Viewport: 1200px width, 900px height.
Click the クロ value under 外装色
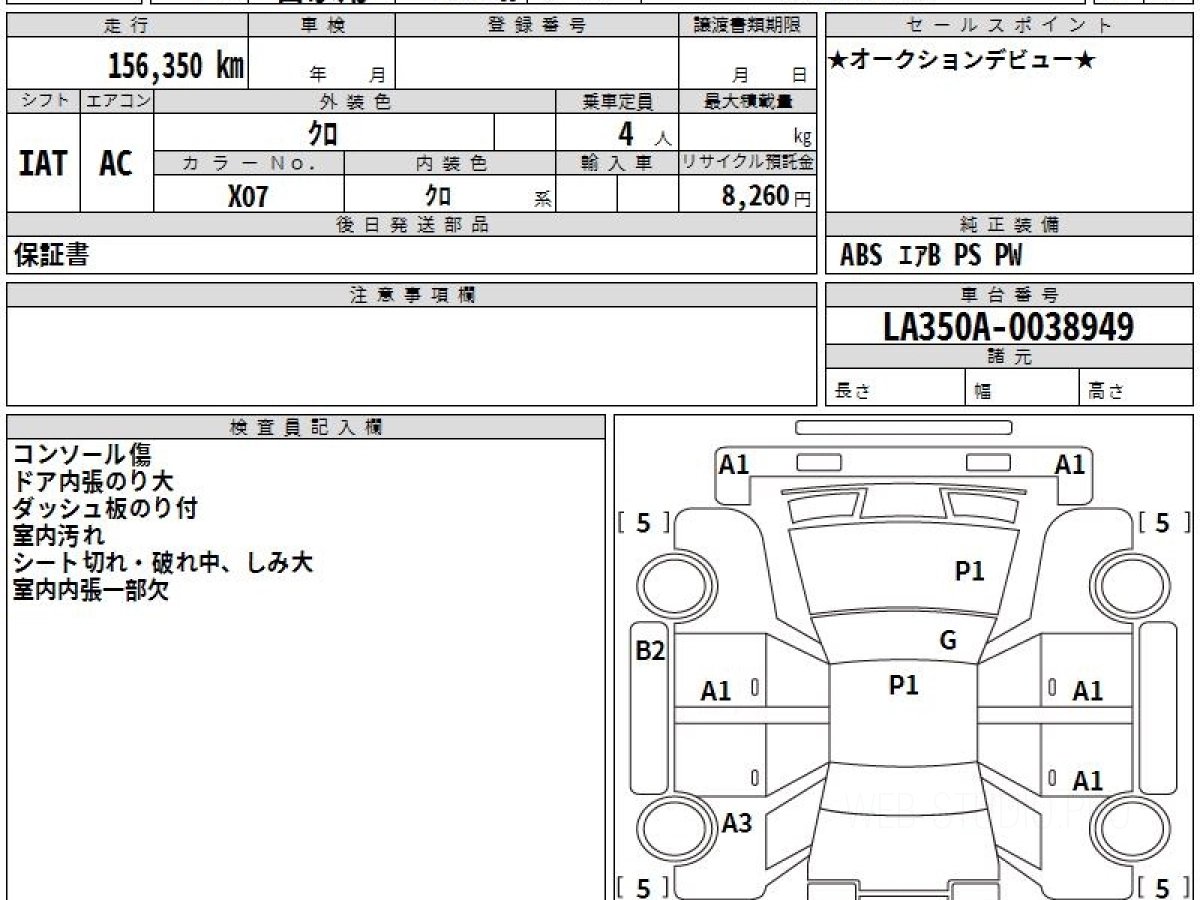pos(323,132)
